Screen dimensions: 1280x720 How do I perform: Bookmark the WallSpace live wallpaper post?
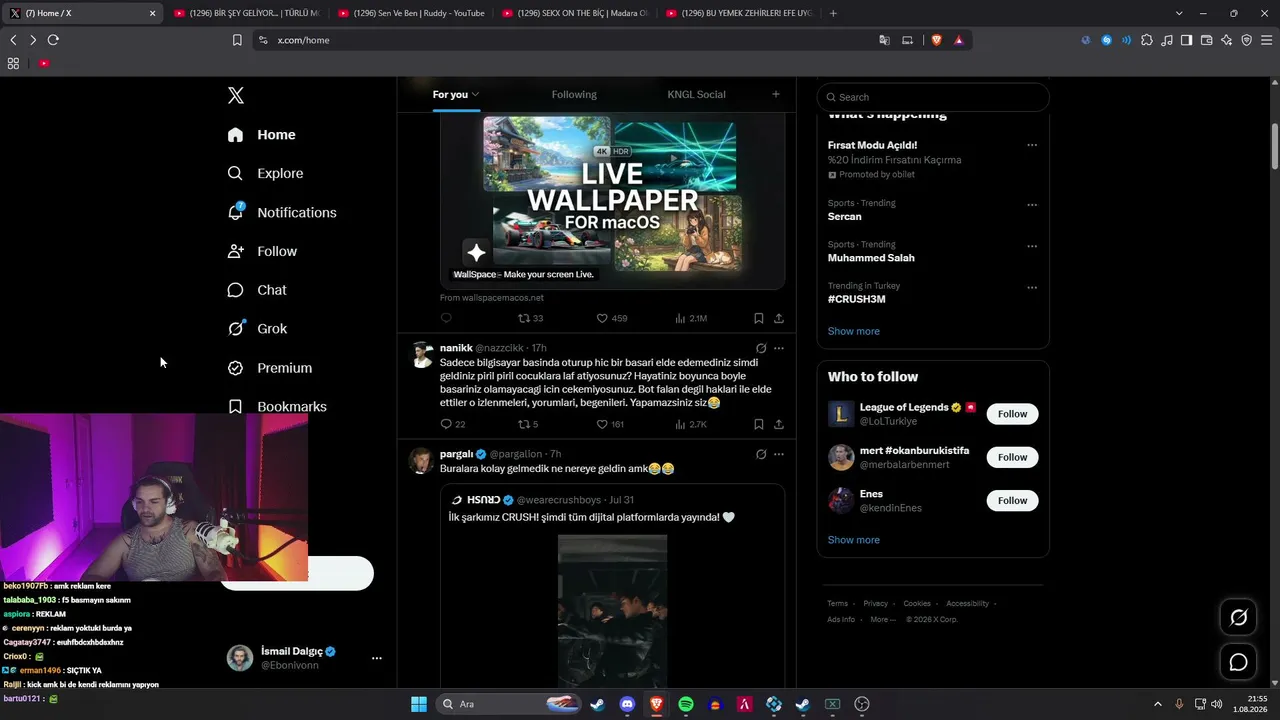point(759,318)
